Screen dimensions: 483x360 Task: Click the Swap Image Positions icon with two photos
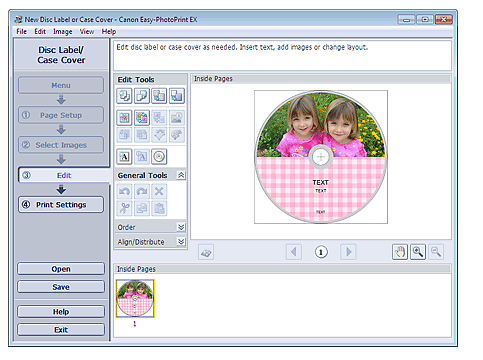point(142,118)
